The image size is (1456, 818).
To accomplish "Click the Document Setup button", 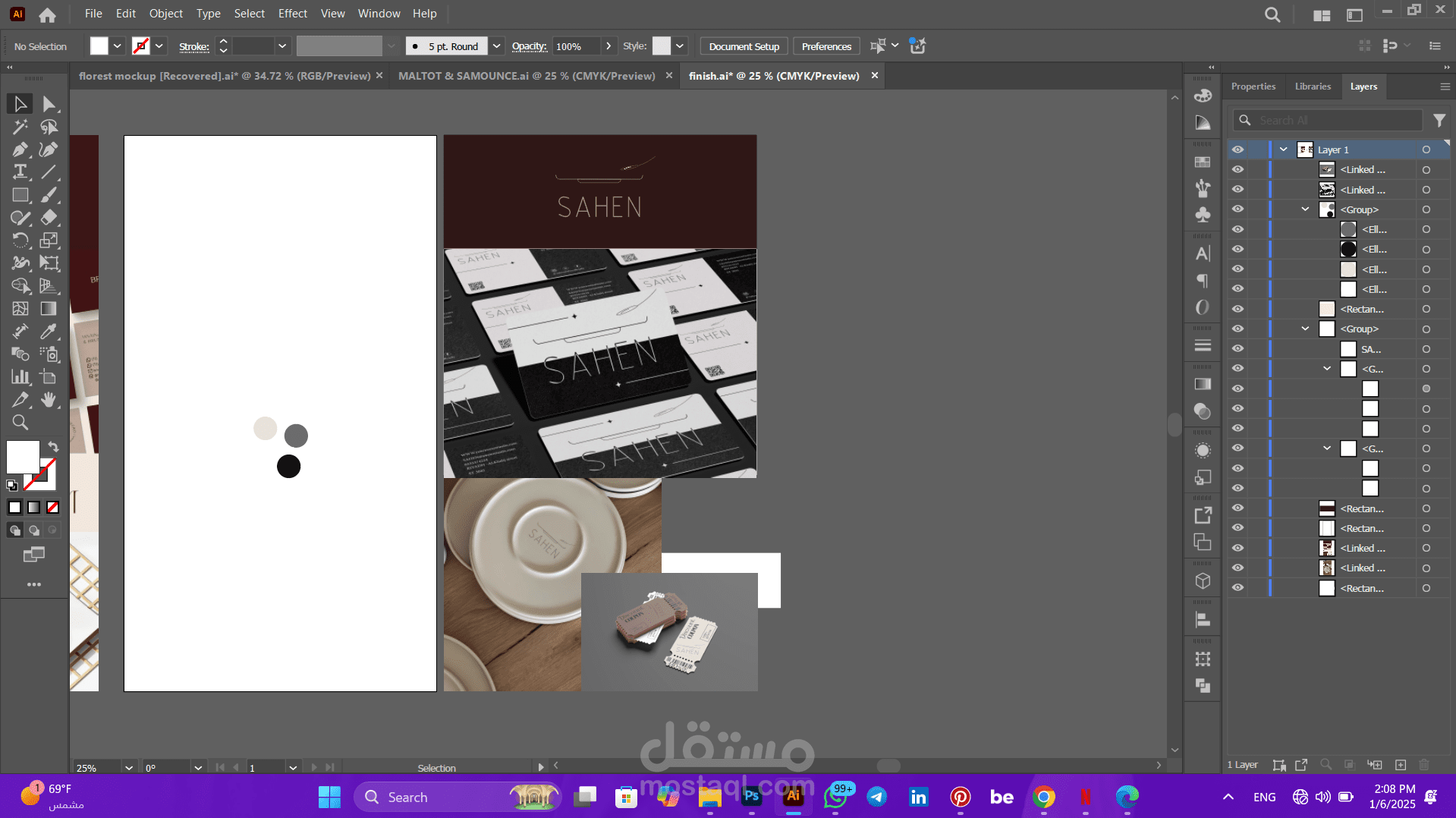I will [744, 46].
